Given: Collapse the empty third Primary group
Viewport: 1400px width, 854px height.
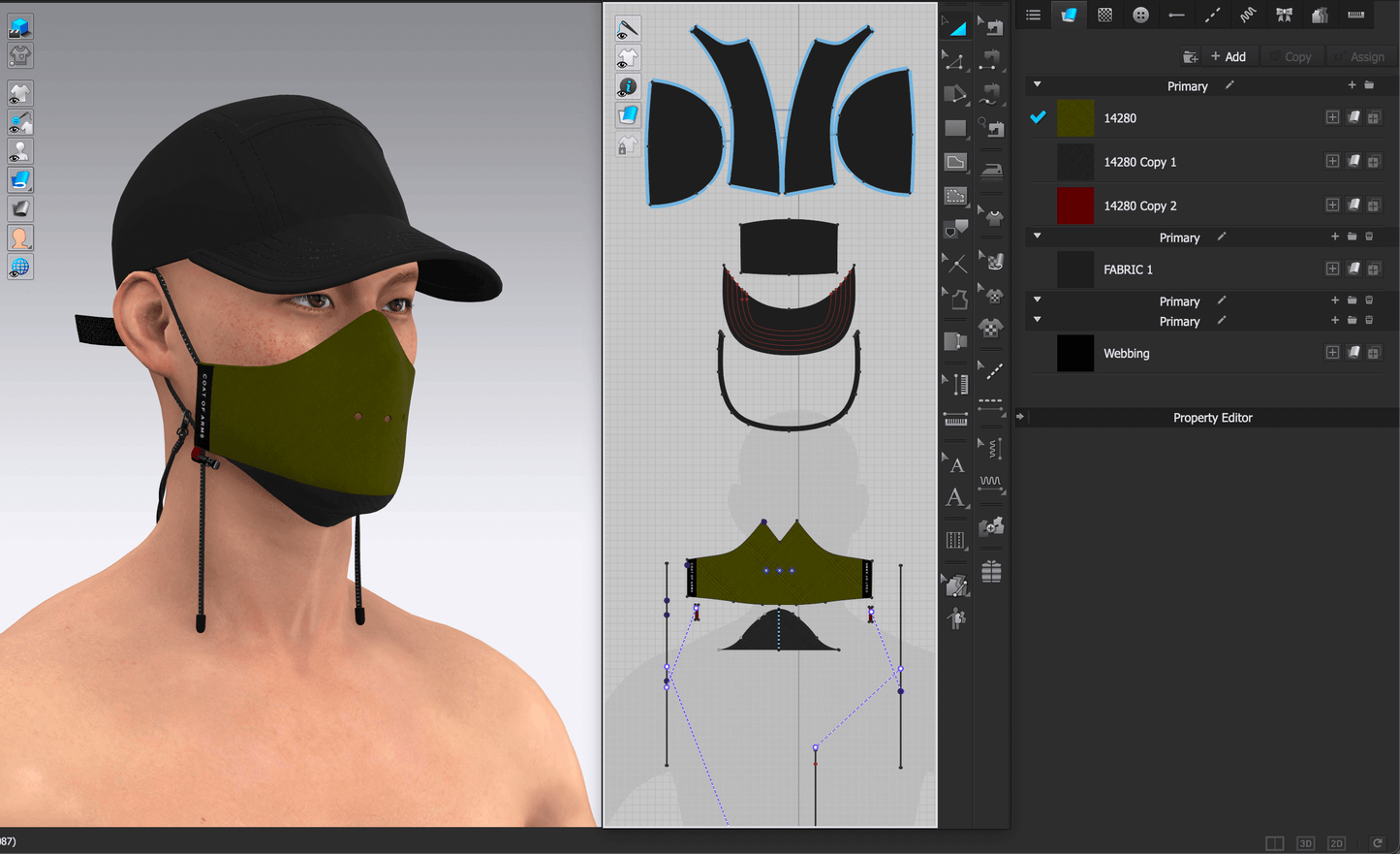Looking at the screenshot, I should click(1037, 300).
